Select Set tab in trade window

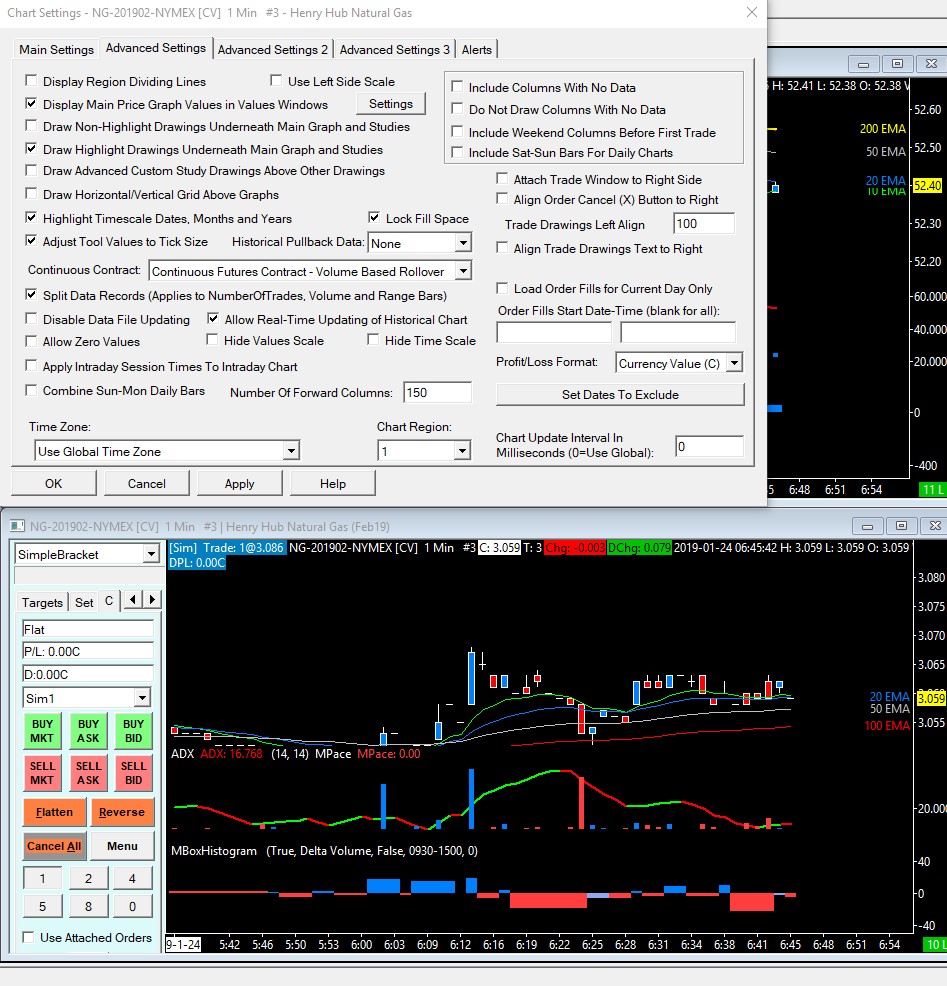[x=84, y=602]
